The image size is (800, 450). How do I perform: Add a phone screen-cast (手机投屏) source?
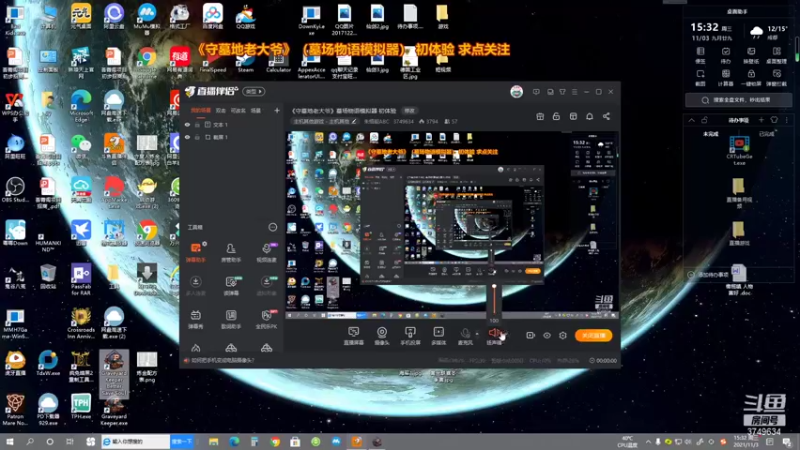pyautogui.click(x=410, y=336)
